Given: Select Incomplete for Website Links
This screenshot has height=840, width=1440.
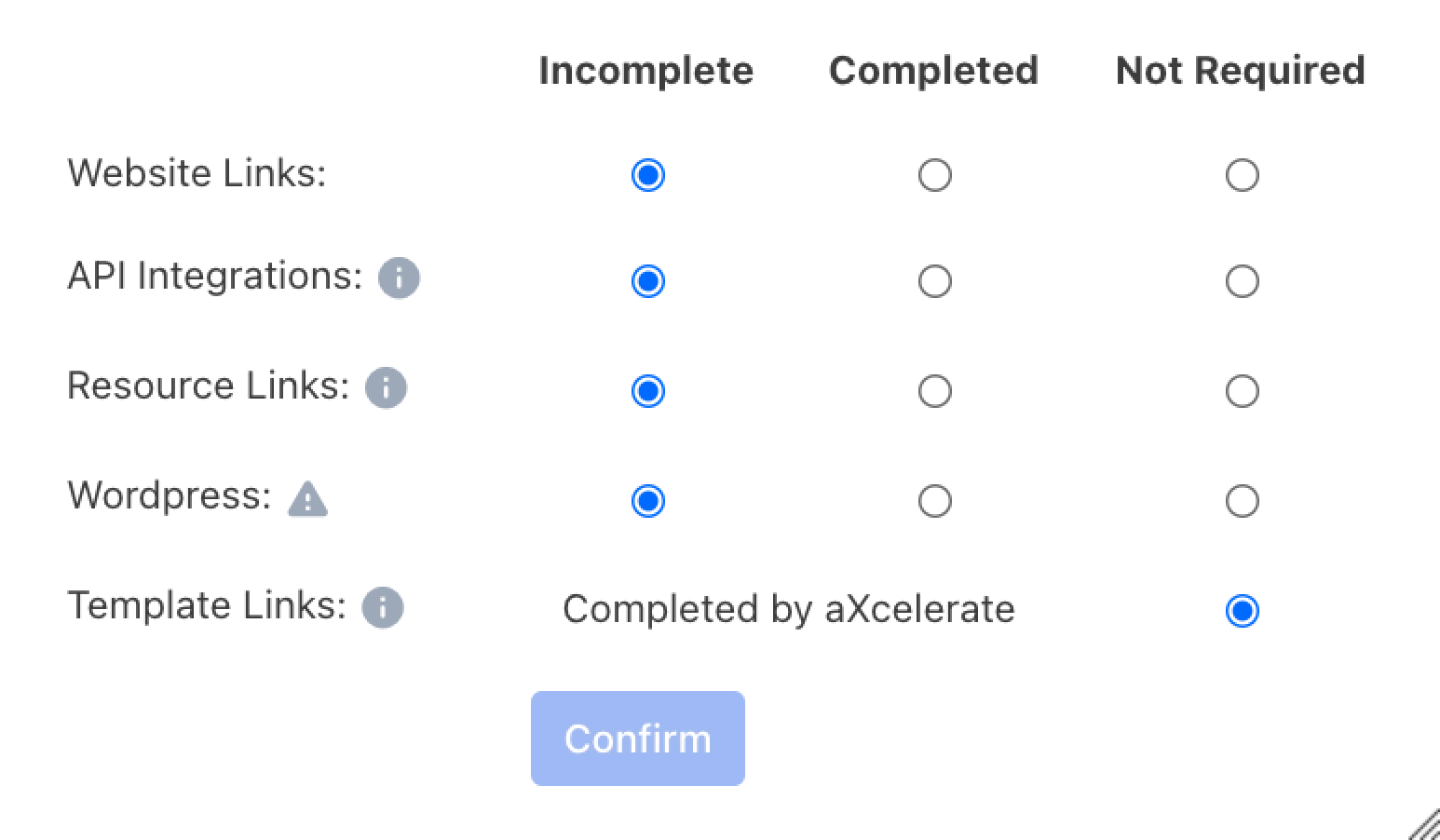Looking at the screenshot, I should 648,175.
